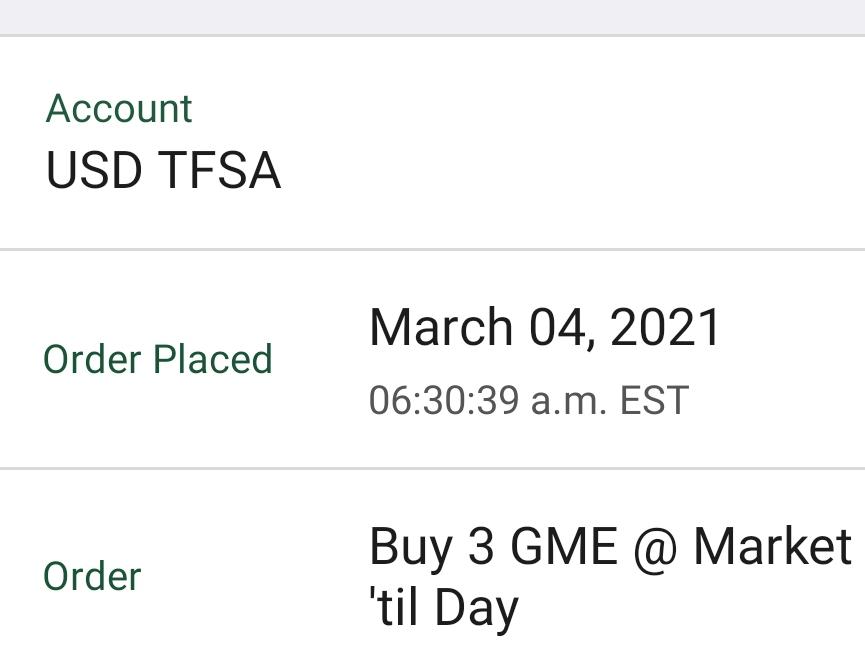Select the Buy 3 GME @ Market line

(x=610, y=546)
